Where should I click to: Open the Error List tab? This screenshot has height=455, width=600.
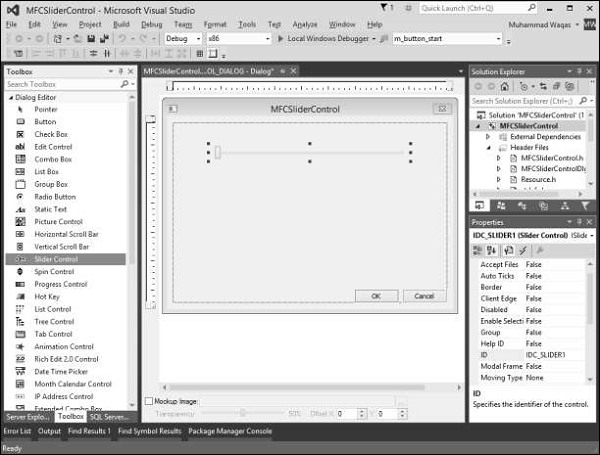coord(17,431)
